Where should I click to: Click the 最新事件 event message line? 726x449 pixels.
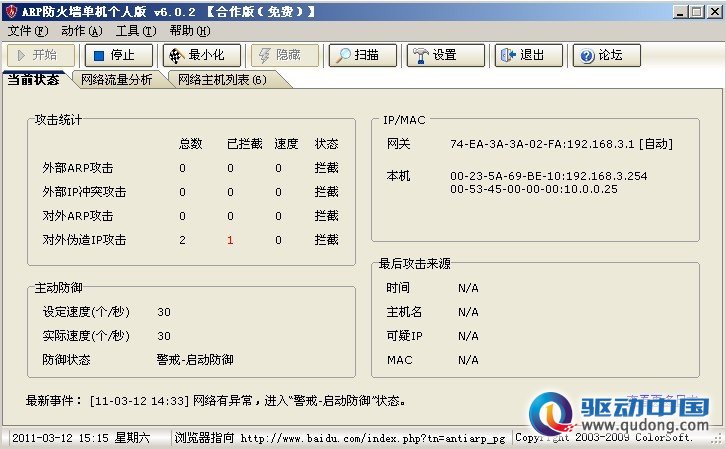click(216, 400)
